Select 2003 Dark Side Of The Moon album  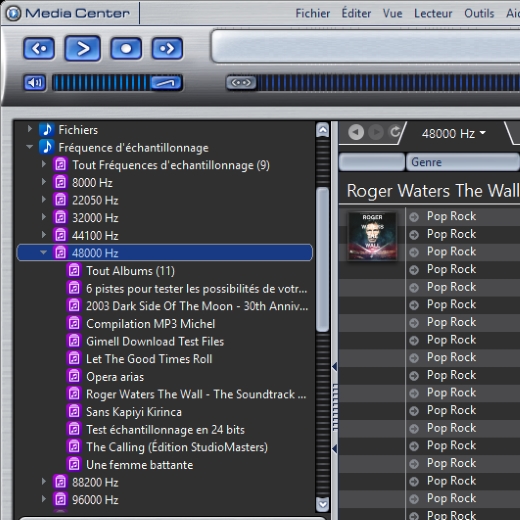click(197, 306)
